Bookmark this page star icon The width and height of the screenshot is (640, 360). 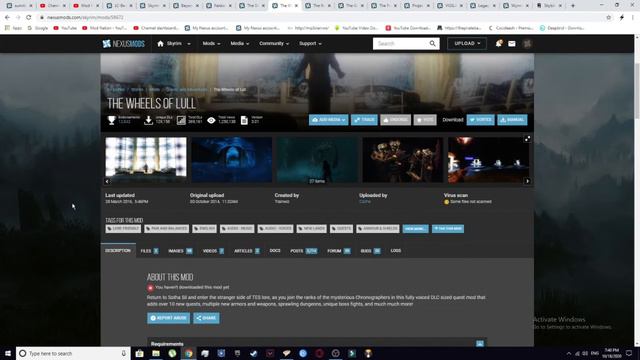click(x=609, y=18)
